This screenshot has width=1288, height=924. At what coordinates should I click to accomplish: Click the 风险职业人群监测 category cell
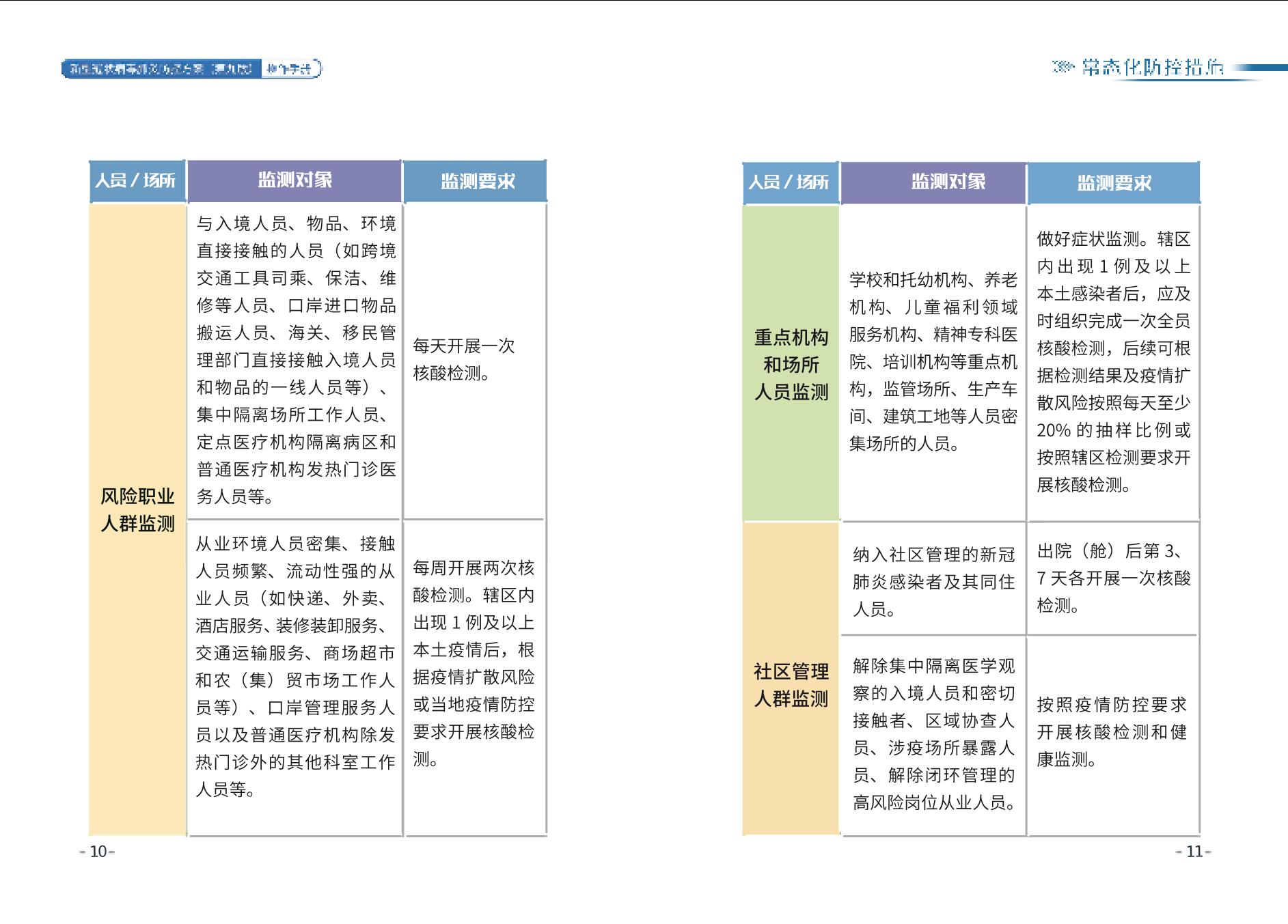(x=137, y=519)
